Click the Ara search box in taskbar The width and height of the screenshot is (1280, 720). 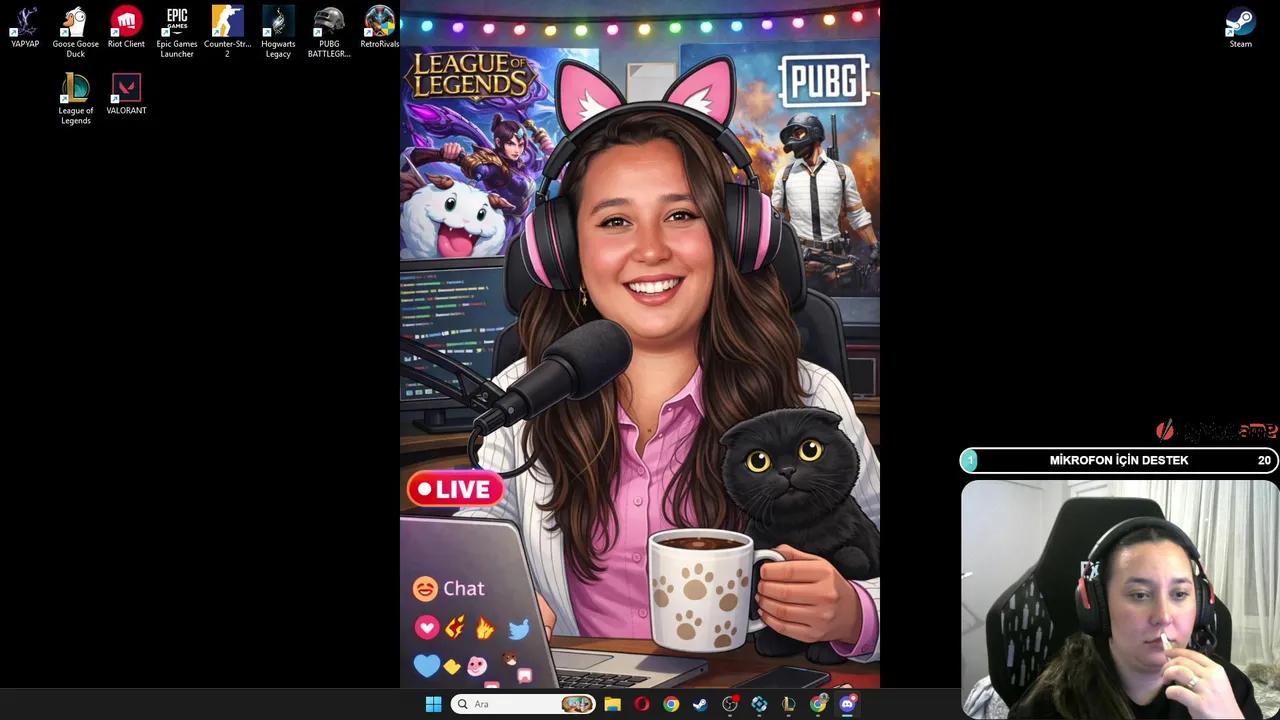(523, 704)
